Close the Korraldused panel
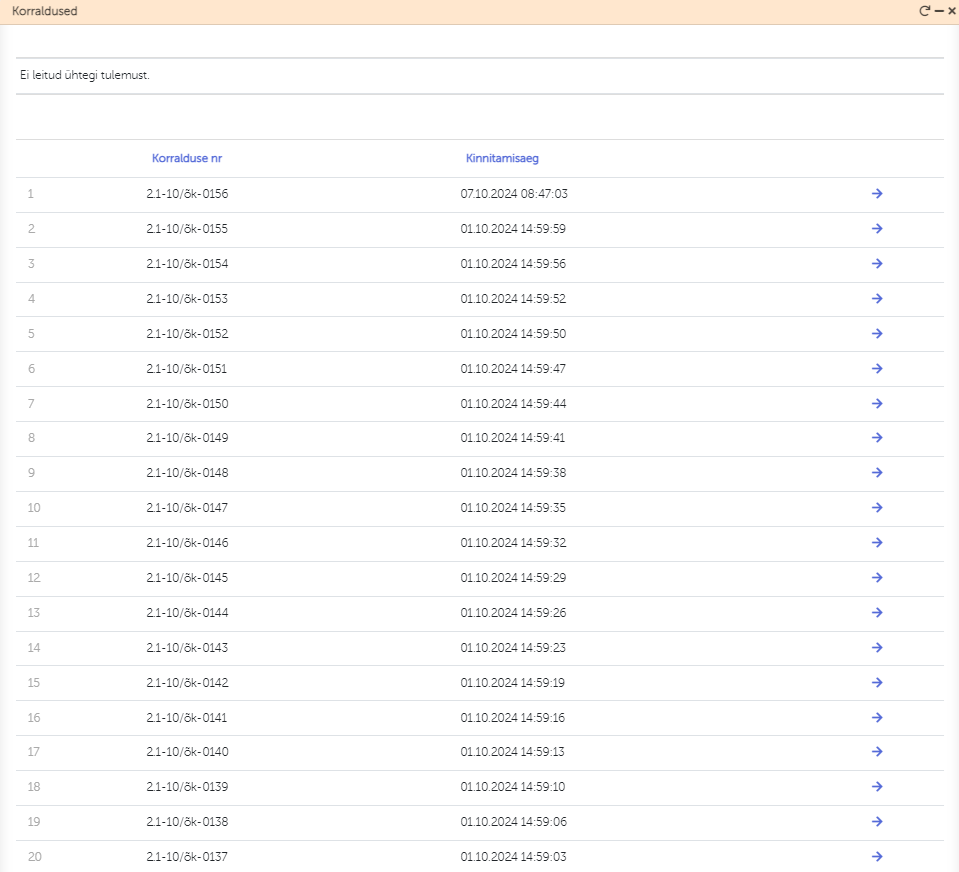 pyautogui.click(x=951, y=11)
